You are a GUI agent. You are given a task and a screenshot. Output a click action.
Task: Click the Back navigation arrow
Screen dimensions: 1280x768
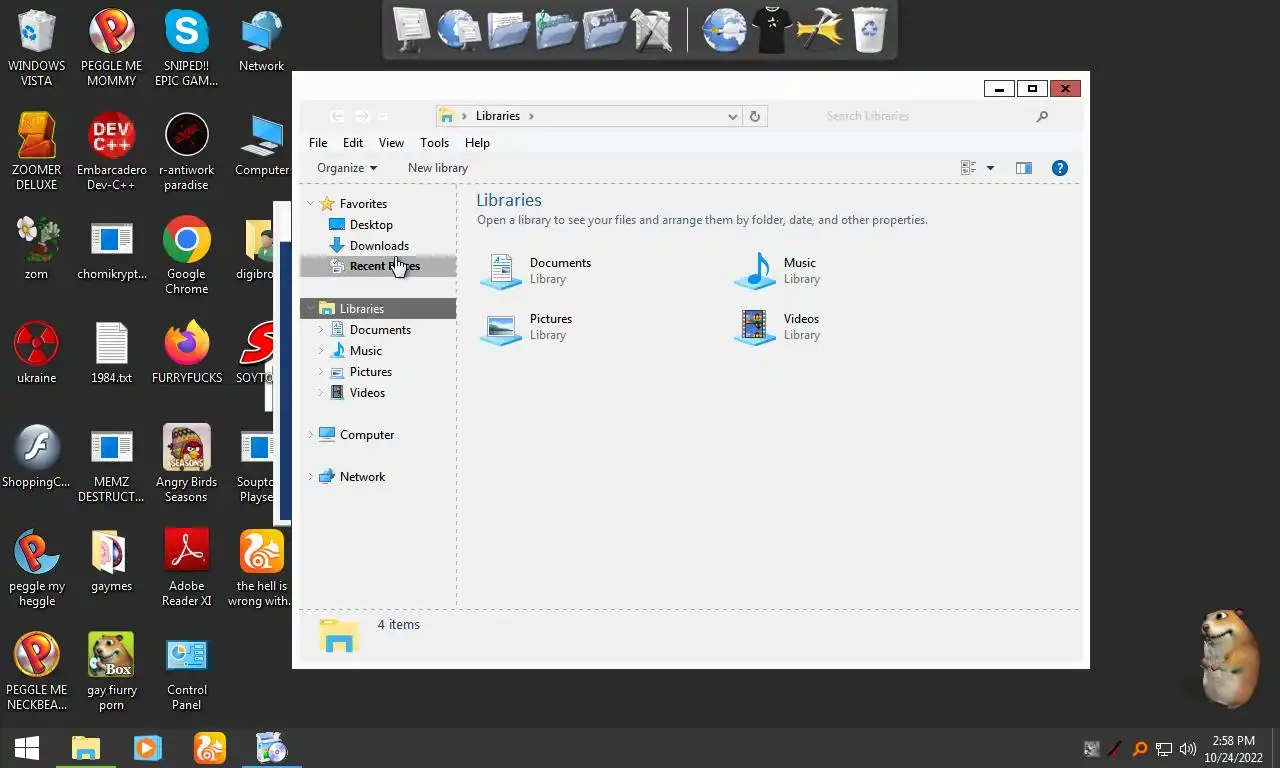(338, 116)
